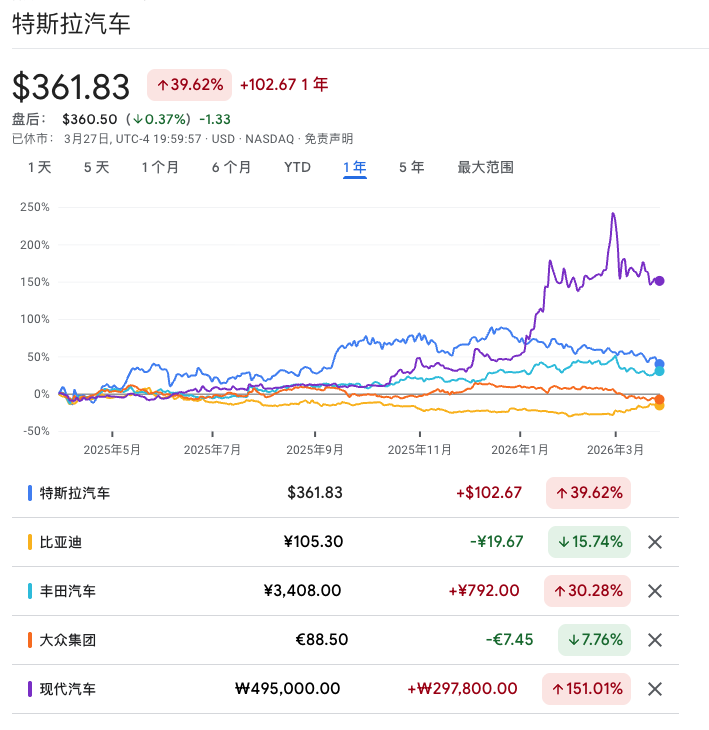The image size is (709, 730).
Task: Click the +102.67 1 年 change text
Action: coord(284,85)
